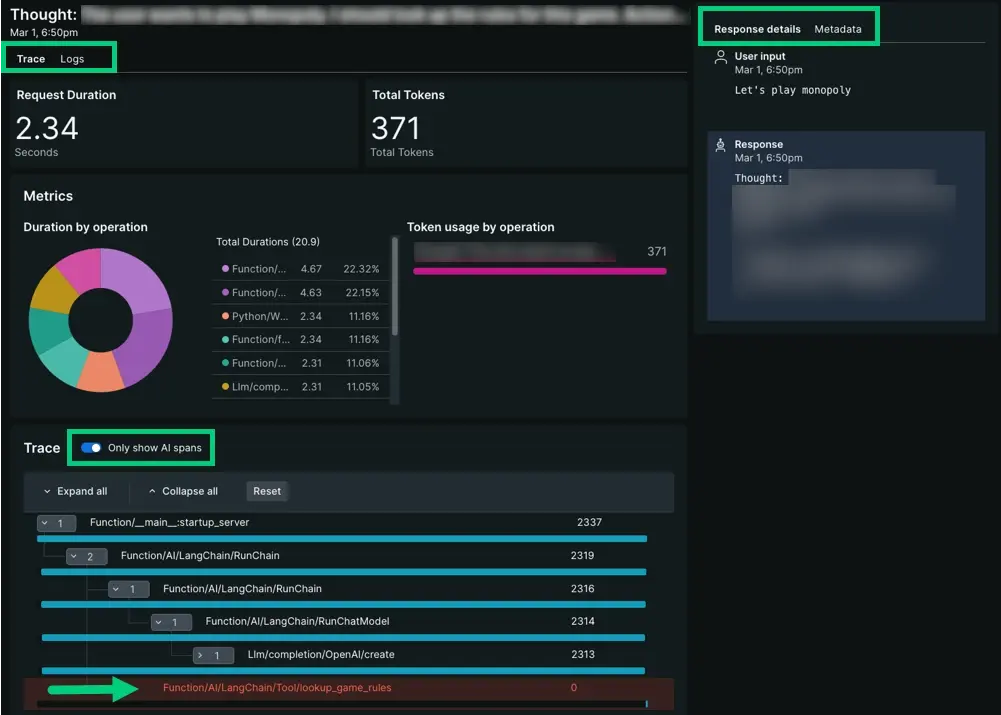Image resolution: width=1001 pixels, height=715 pixels.
Task: Collapse the first RunChain span with 2 children
Action: coord(87,556)
